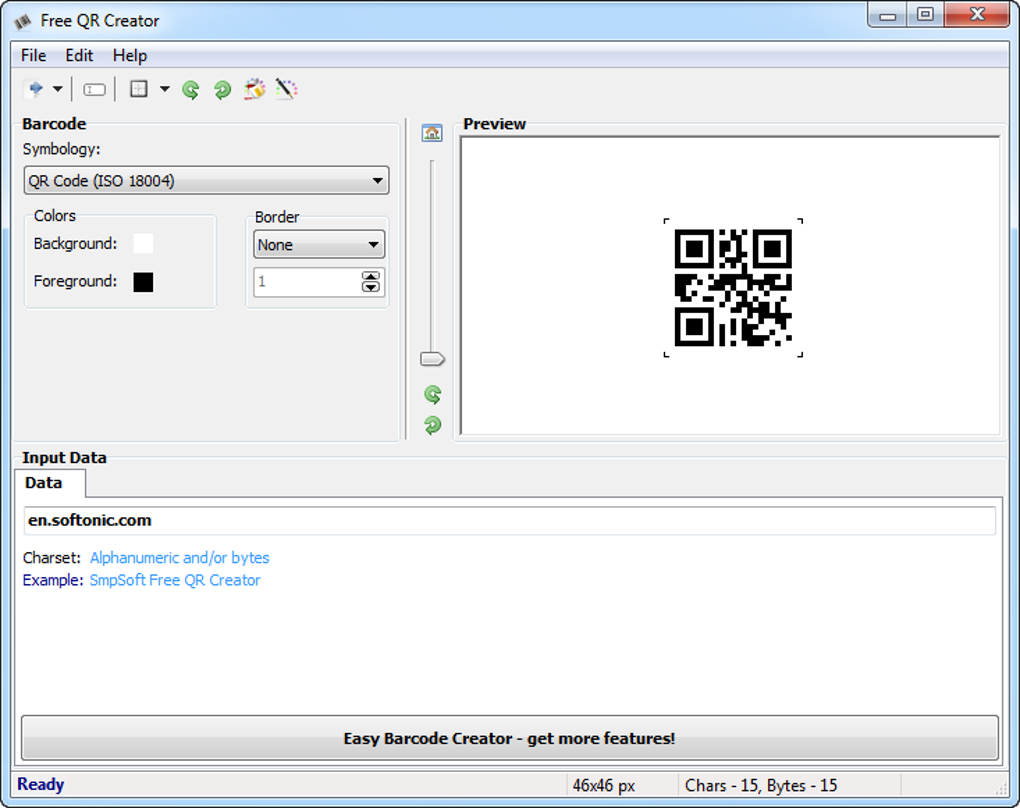The width and height of the screenshot is (1020, 808).
Task: Click the border width number field
Action: [307, 282]
